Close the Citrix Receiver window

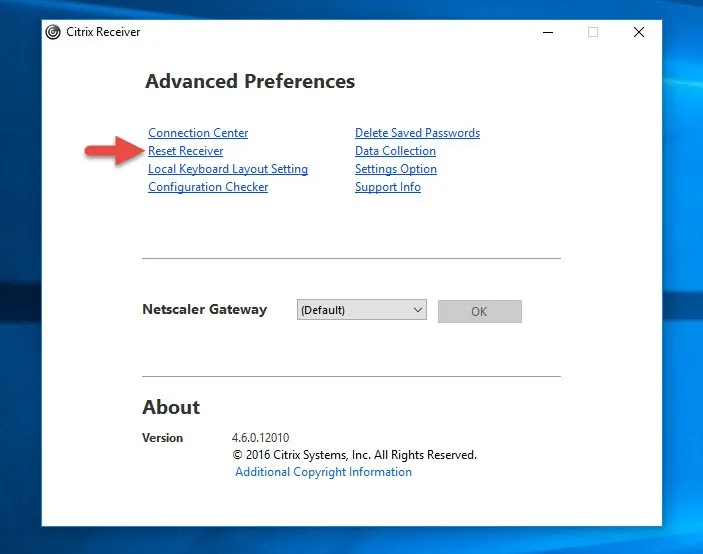[639, 32]
